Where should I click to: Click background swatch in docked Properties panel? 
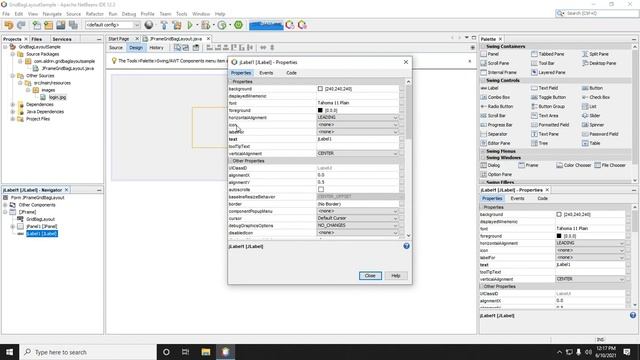coord(559,214)
